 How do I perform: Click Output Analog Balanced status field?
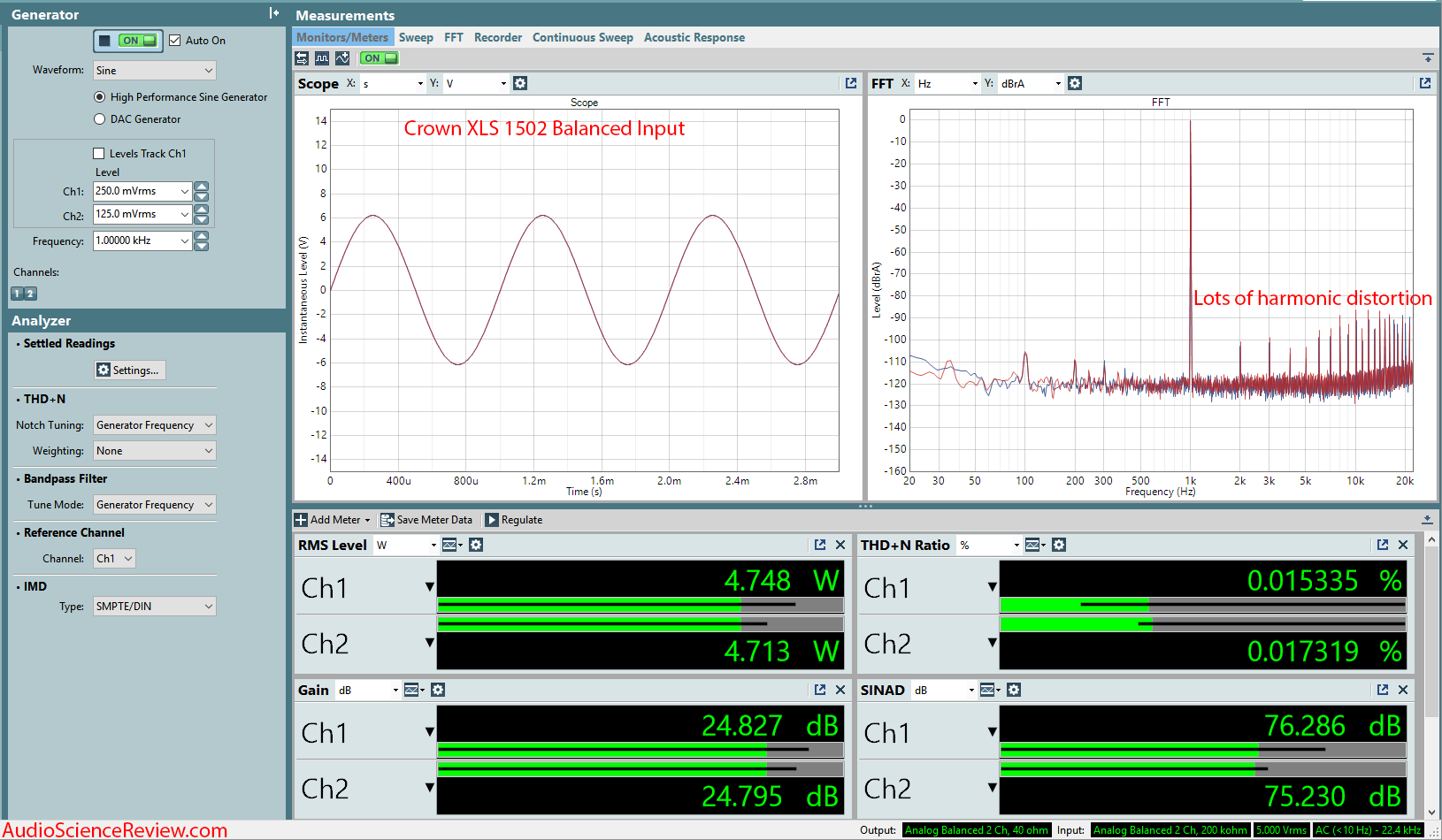point(976,830)
